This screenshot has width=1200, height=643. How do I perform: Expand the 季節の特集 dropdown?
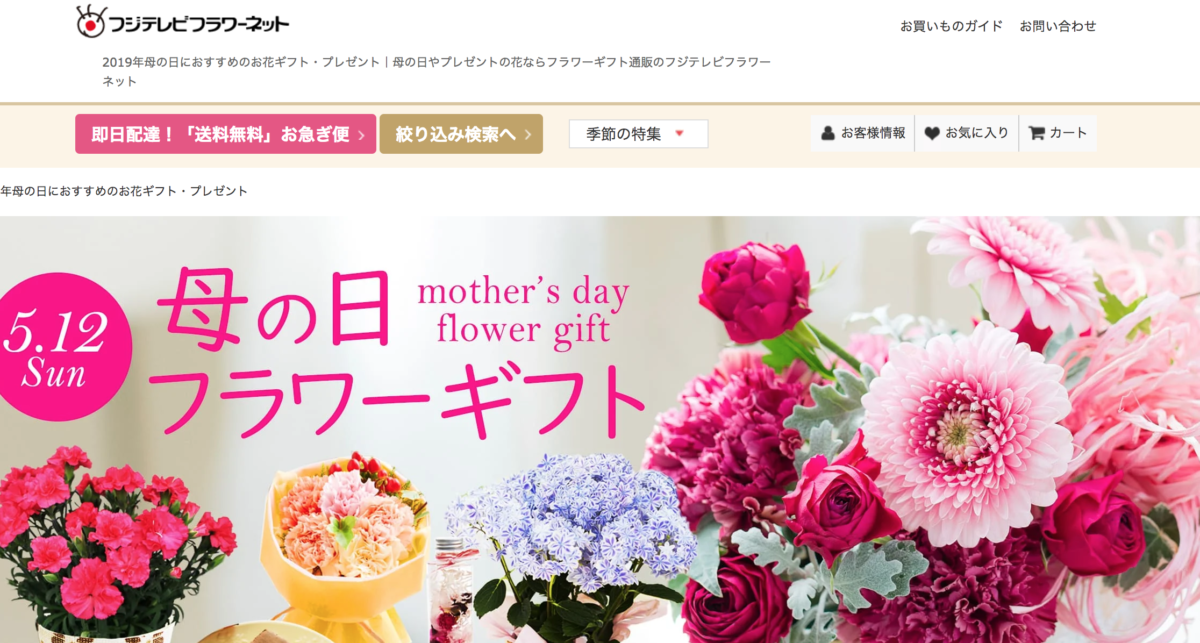point(638,134)
